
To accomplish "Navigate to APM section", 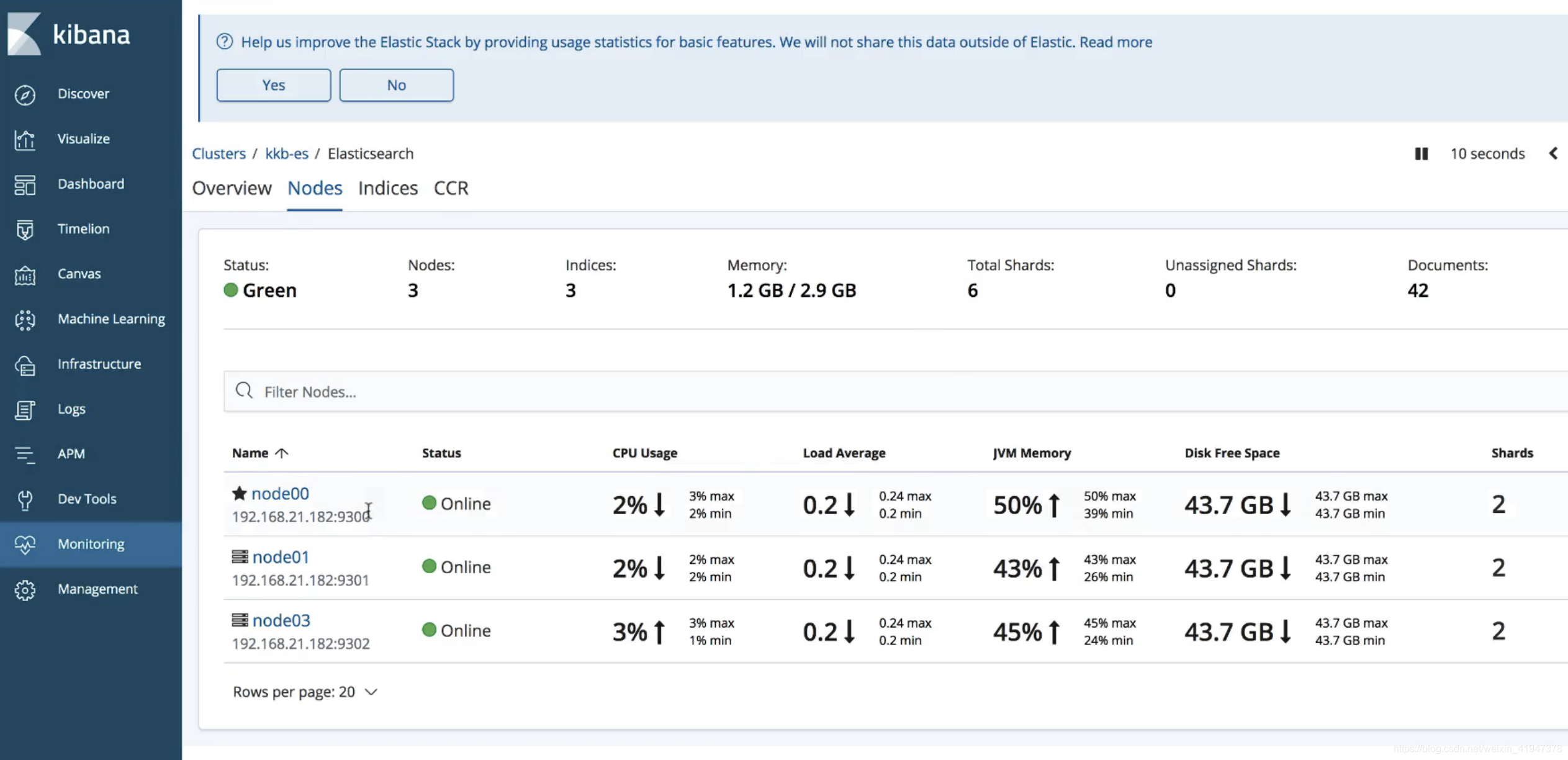I will point(70,453).
